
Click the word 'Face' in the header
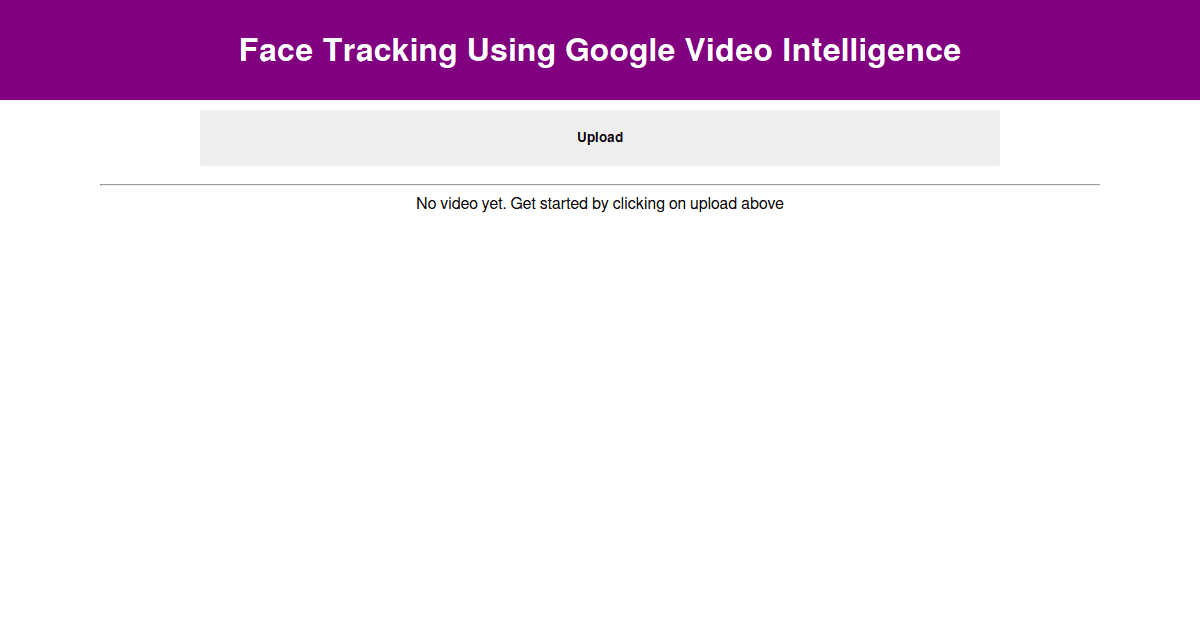[276, 50]
